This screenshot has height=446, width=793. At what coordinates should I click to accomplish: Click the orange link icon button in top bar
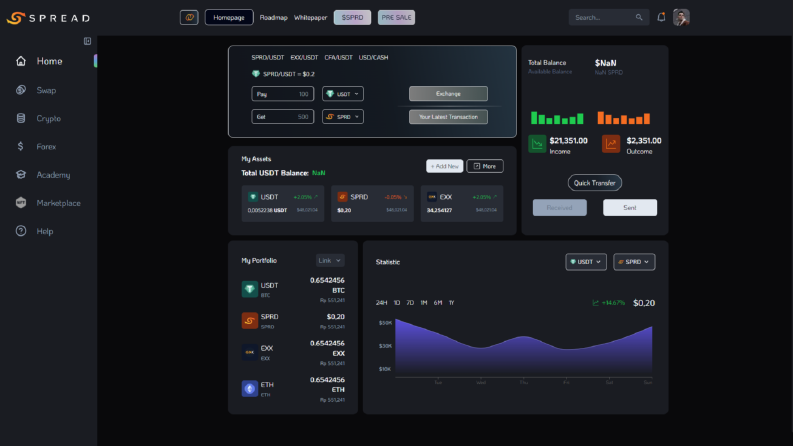click(x=189, y=18)
